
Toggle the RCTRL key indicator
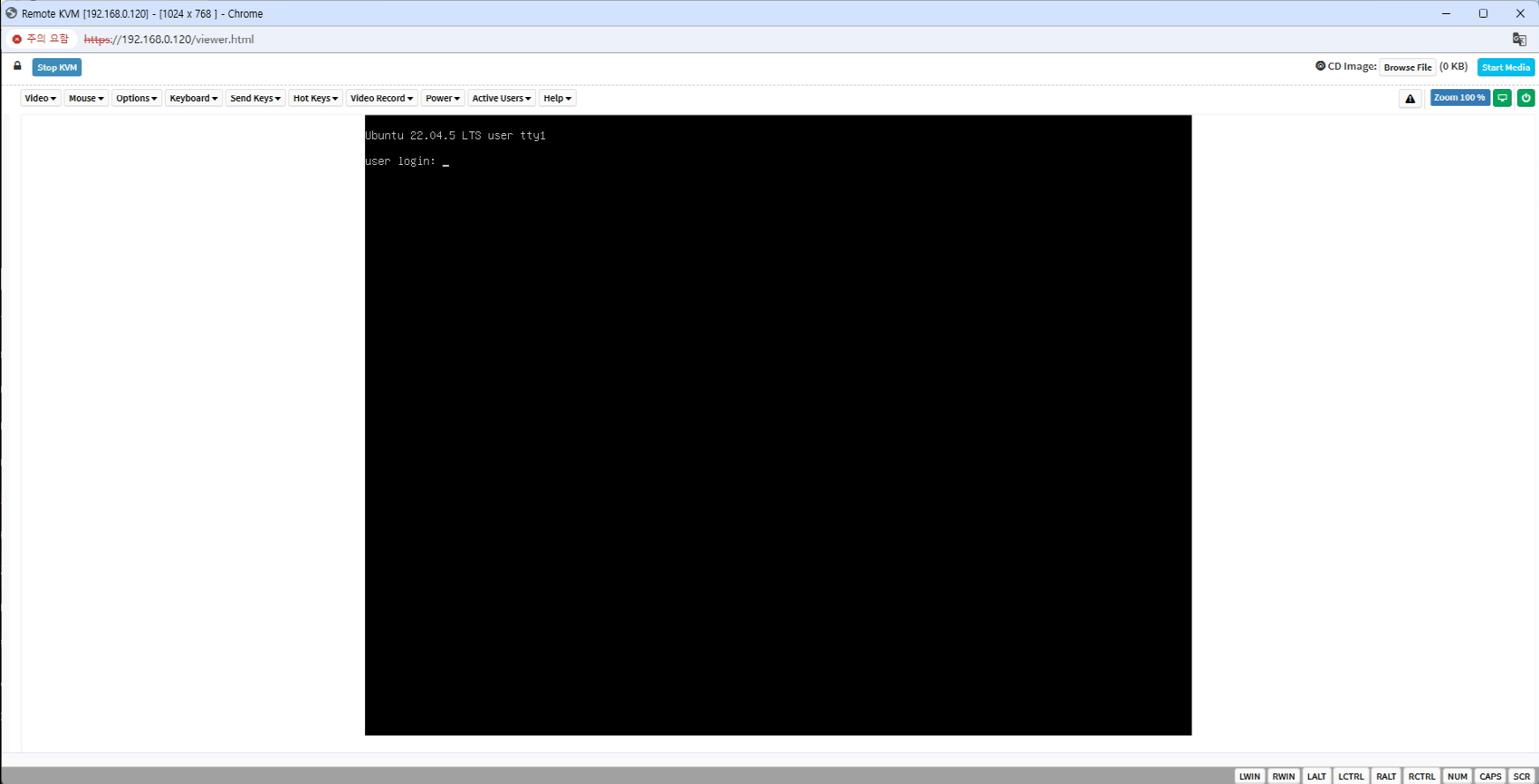pos(1422,776)
